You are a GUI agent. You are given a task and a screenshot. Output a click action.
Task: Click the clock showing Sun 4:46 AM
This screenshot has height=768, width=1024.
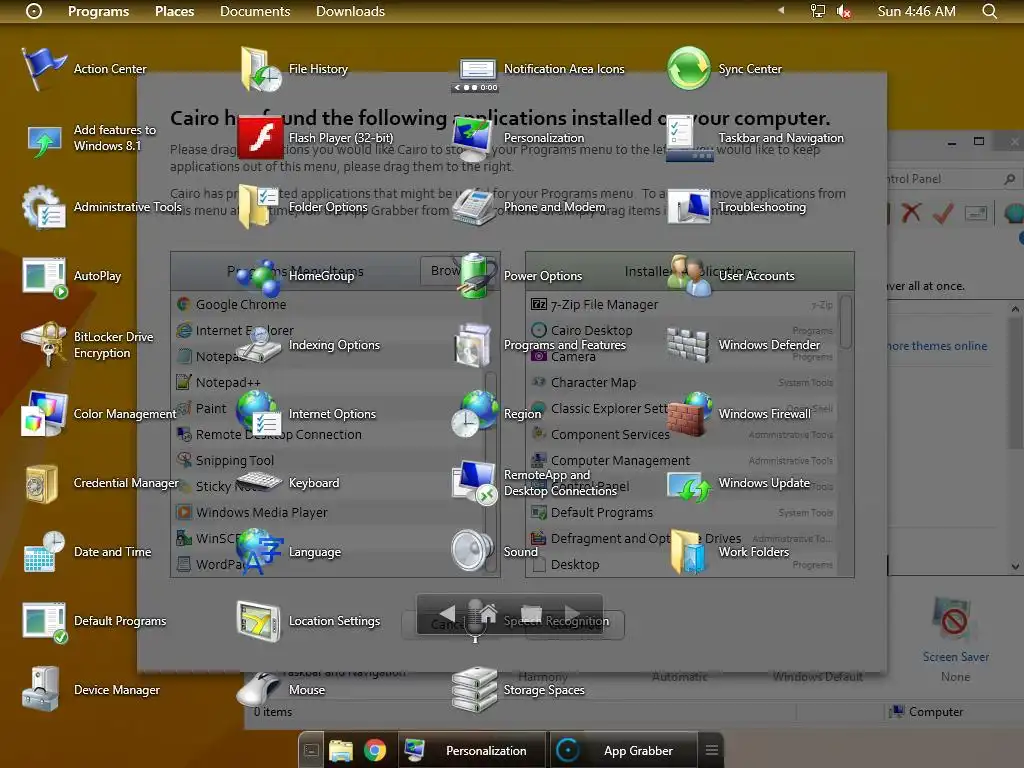click(916, 11)
